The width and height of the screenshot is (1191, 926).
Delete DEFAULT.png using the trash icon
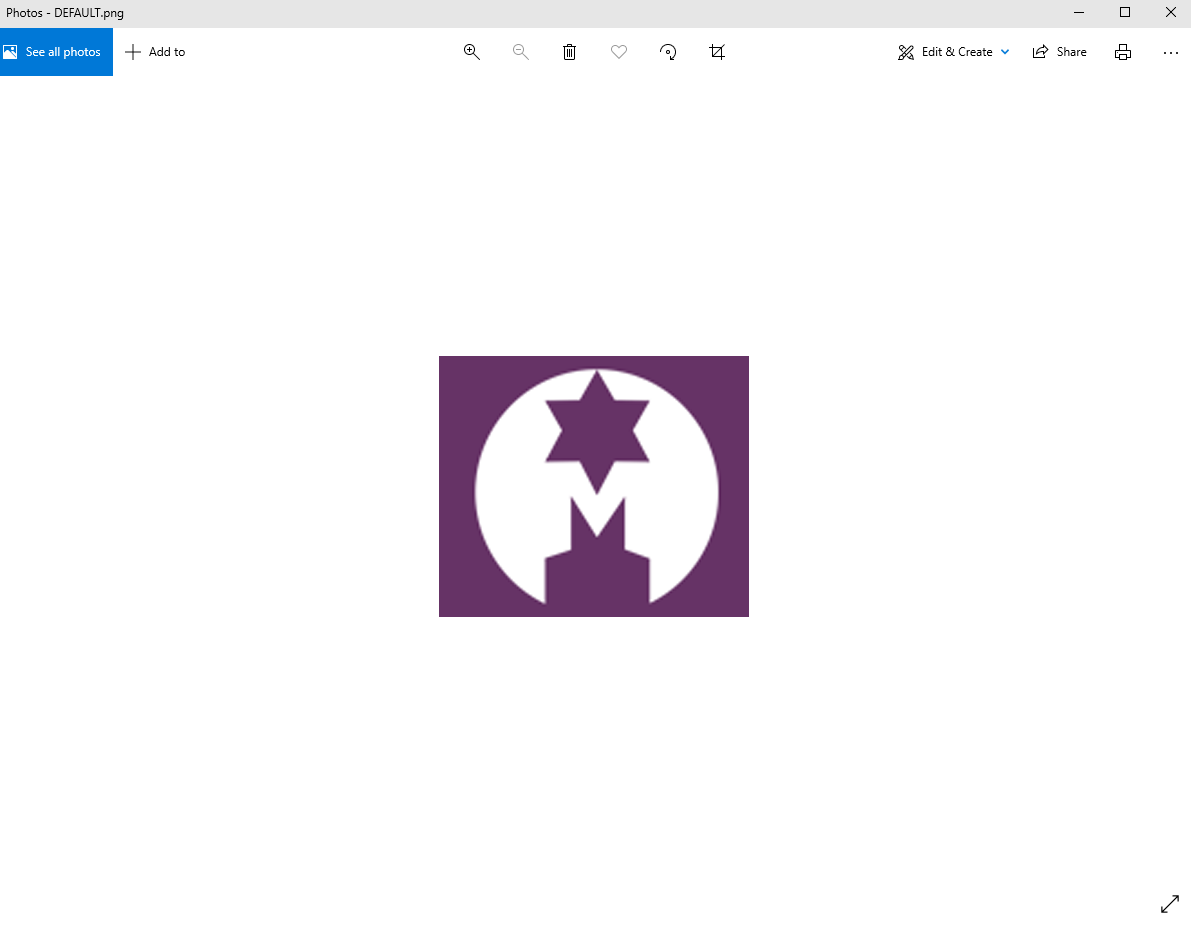569,51
